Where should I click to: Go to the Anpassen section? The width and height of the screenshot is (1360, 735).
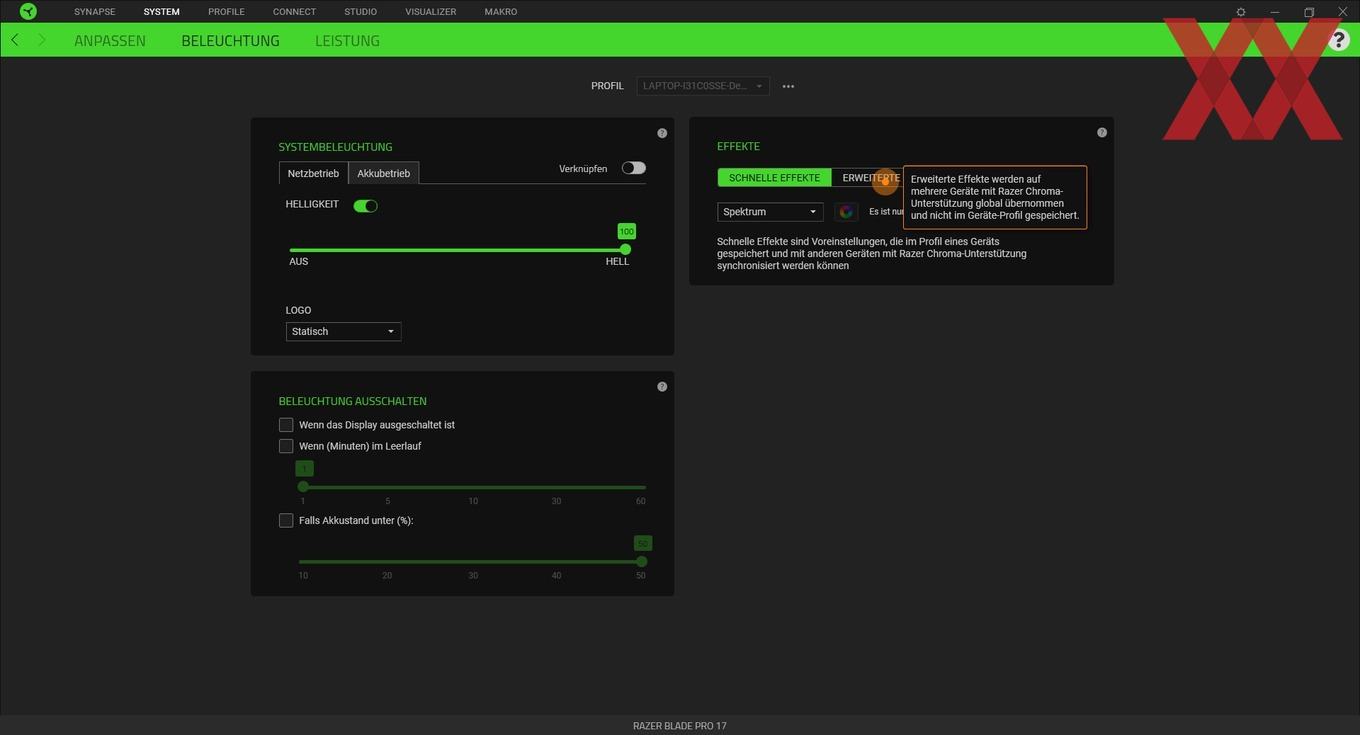pyautogui.click(x=110, y=41)
